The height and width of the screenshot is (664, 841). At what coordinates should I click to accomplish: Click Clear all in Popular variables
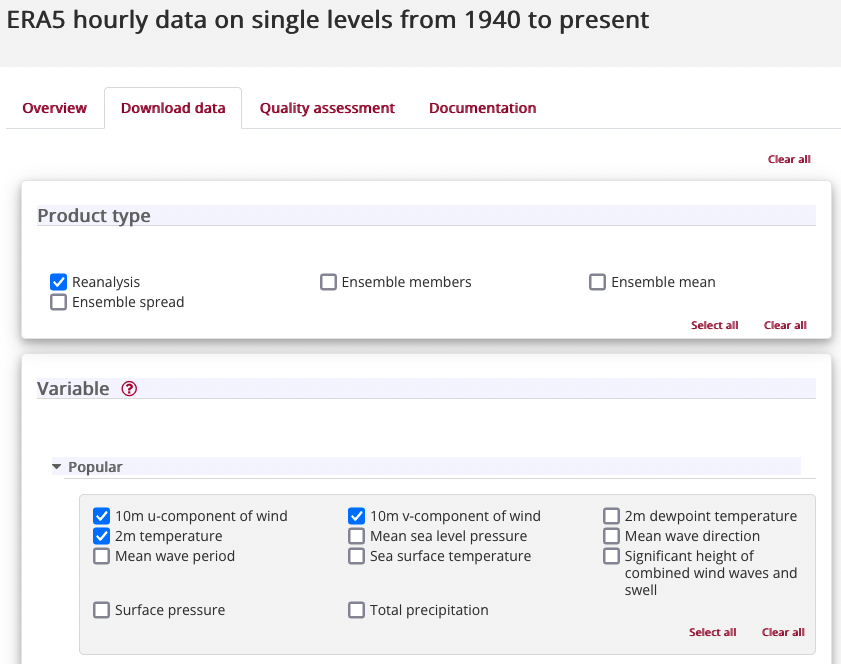click(783, 632)
